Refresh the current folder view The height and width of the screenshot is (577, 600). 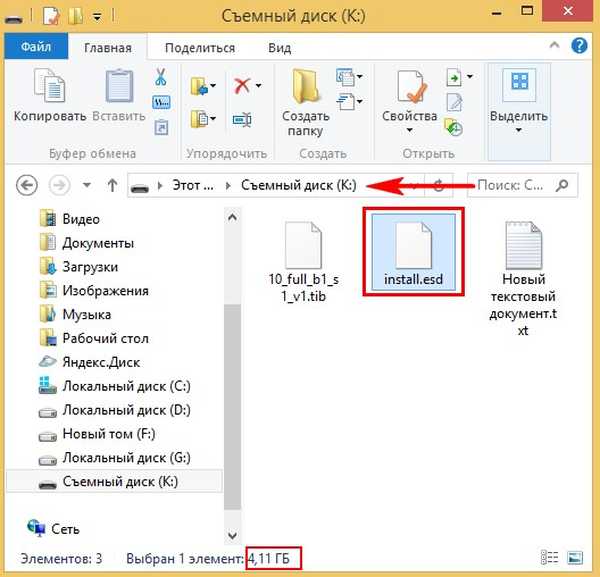(x=437, y=185)
